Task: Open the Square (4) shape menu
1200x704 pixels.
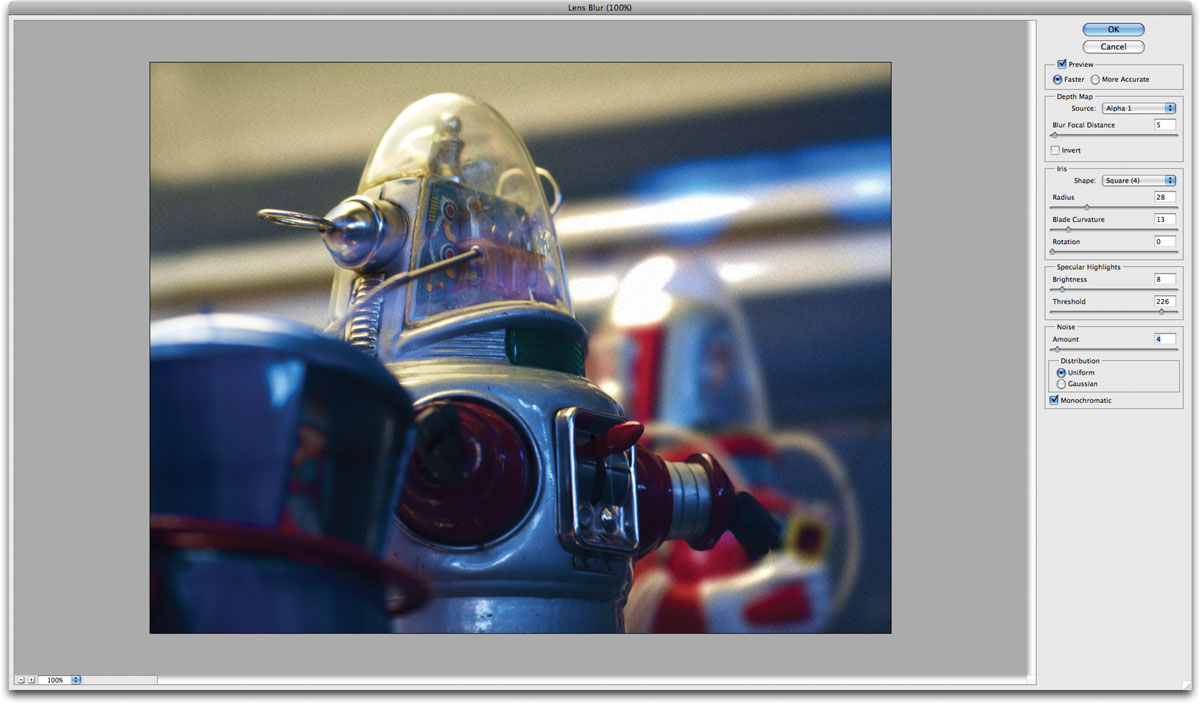Action: [x=1139, y=180]
